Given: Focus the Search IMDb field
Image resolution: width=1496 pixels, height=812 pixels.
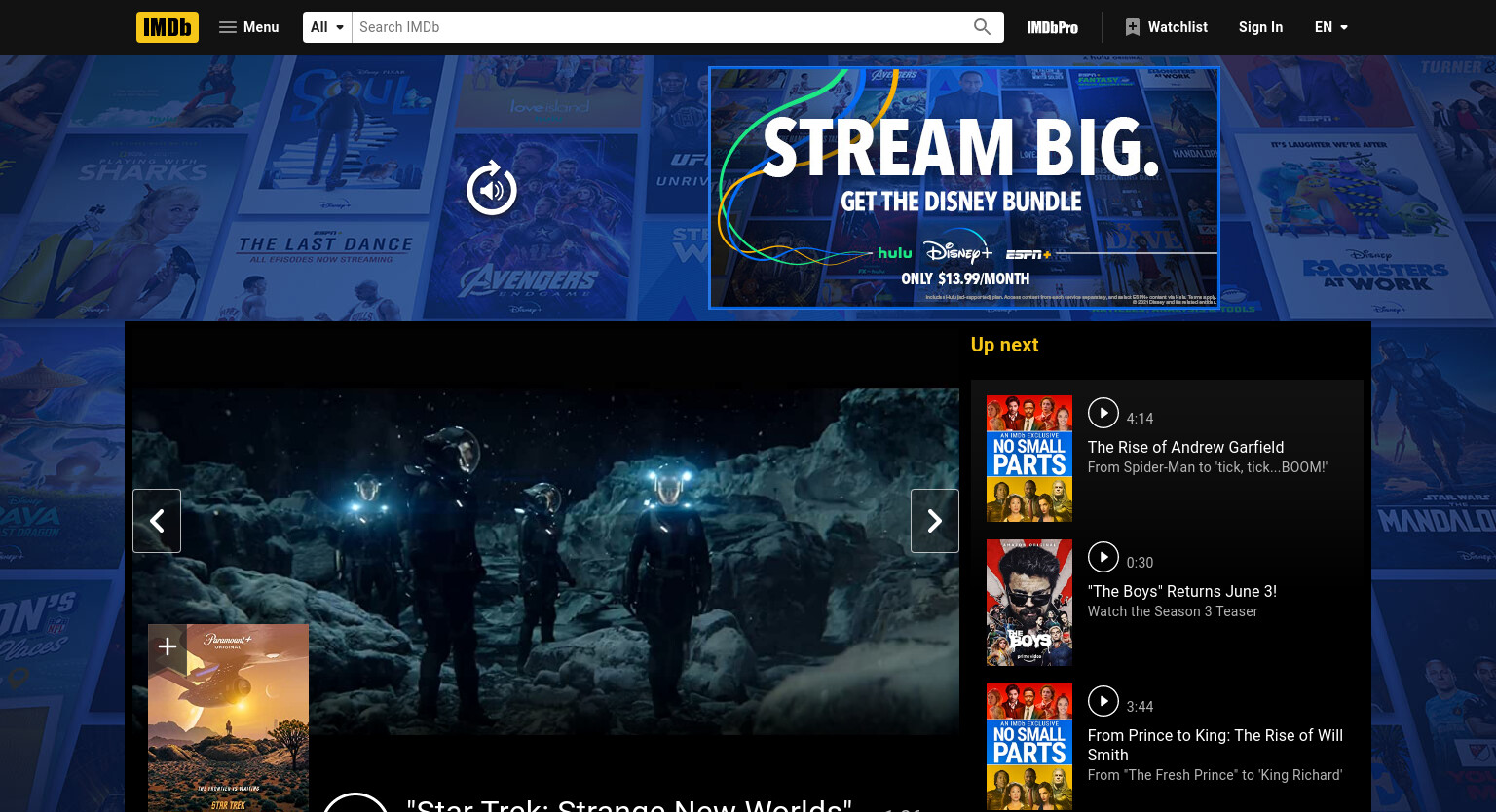Looking at the screenshot, I should [657, 27].
